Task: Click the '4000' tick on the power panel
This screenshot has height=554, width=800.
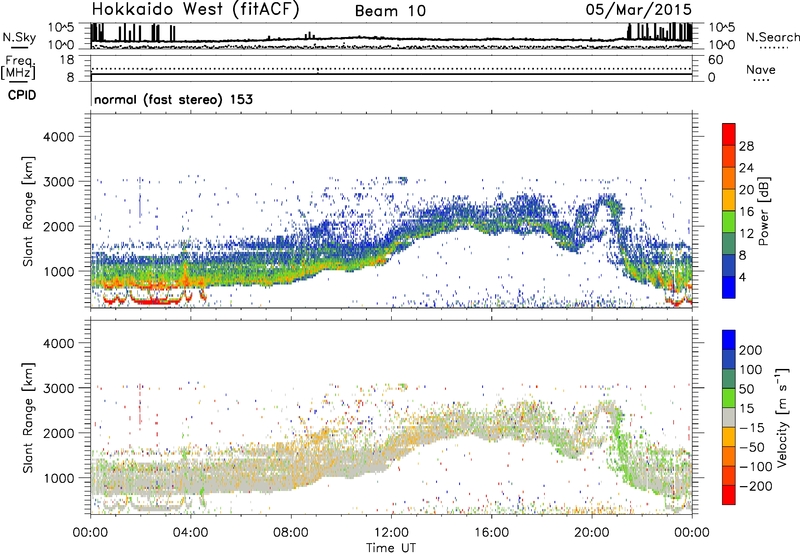Action: pyautogui.click(x=58, y=137)
